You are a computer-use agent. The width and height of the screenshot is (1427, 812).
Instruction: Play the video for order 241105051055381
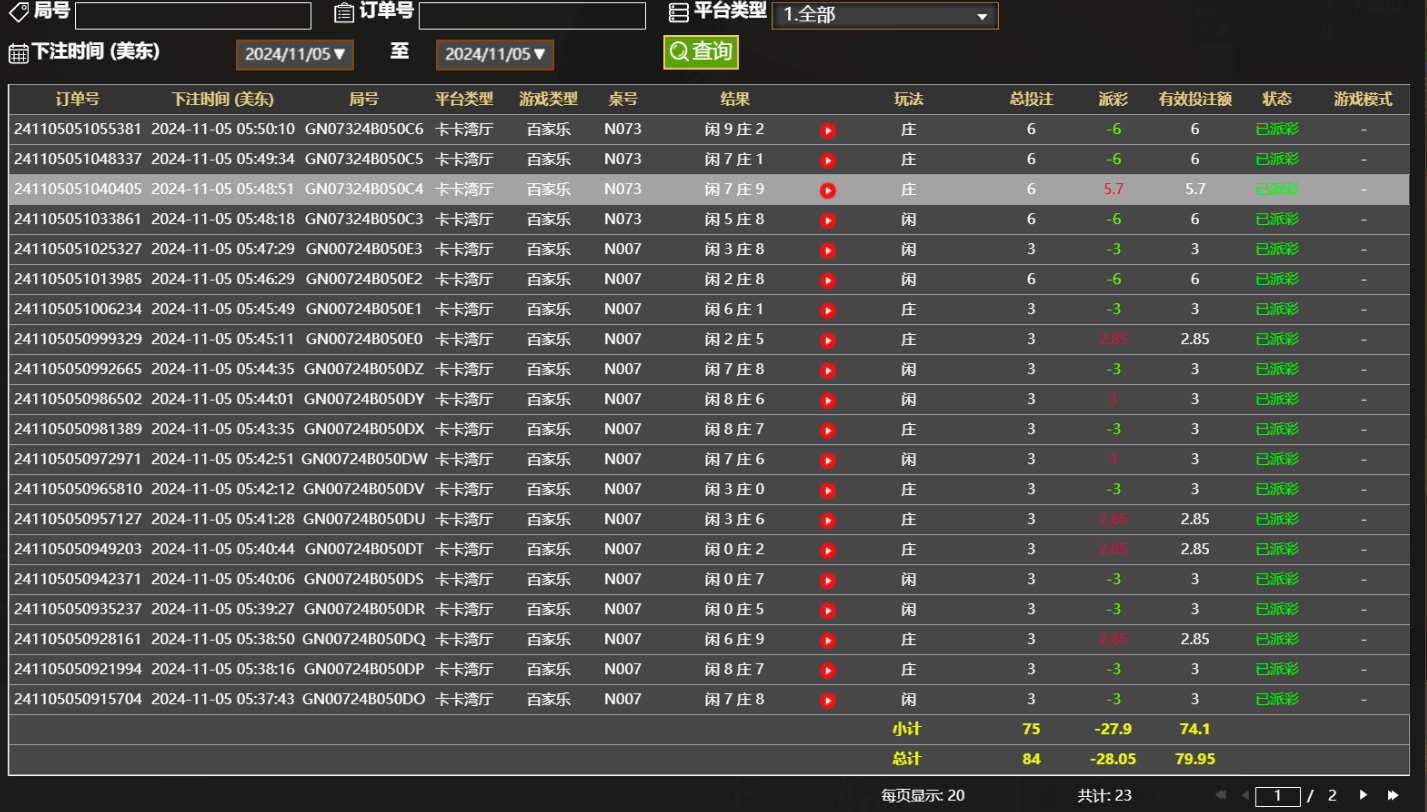pyautogui.click(x=828, y=129)
